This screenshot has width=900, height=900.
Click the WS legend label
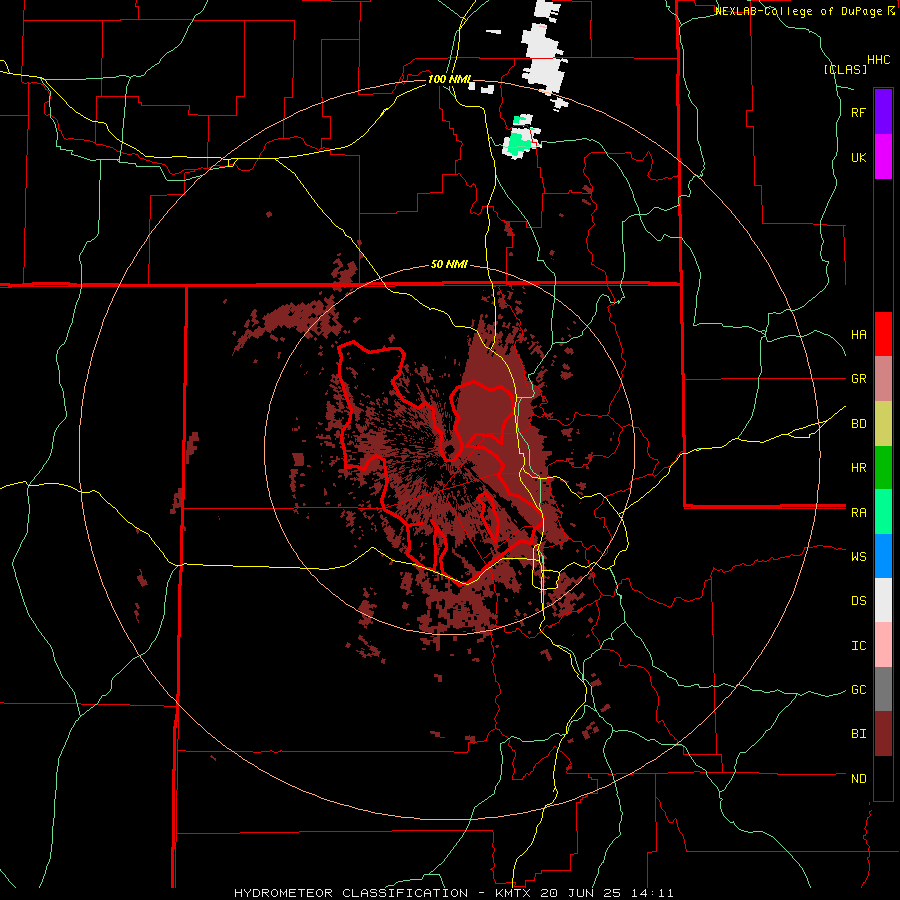point(859,556)
